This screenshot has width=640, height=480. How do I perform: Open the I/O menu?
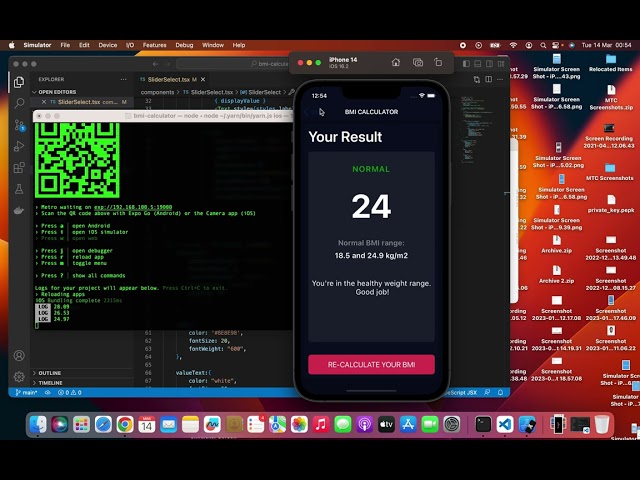click(x=130, y=45)
